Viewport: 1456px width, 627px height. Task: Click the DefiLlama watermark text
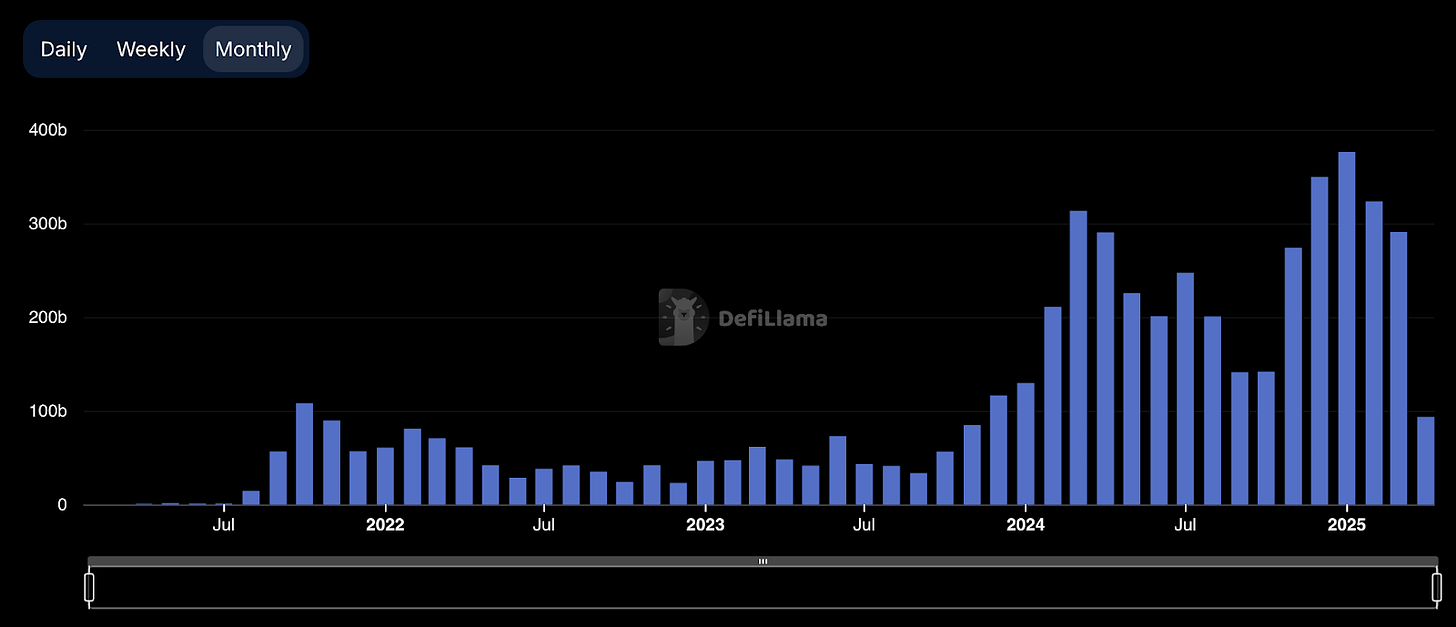(772, 318)
